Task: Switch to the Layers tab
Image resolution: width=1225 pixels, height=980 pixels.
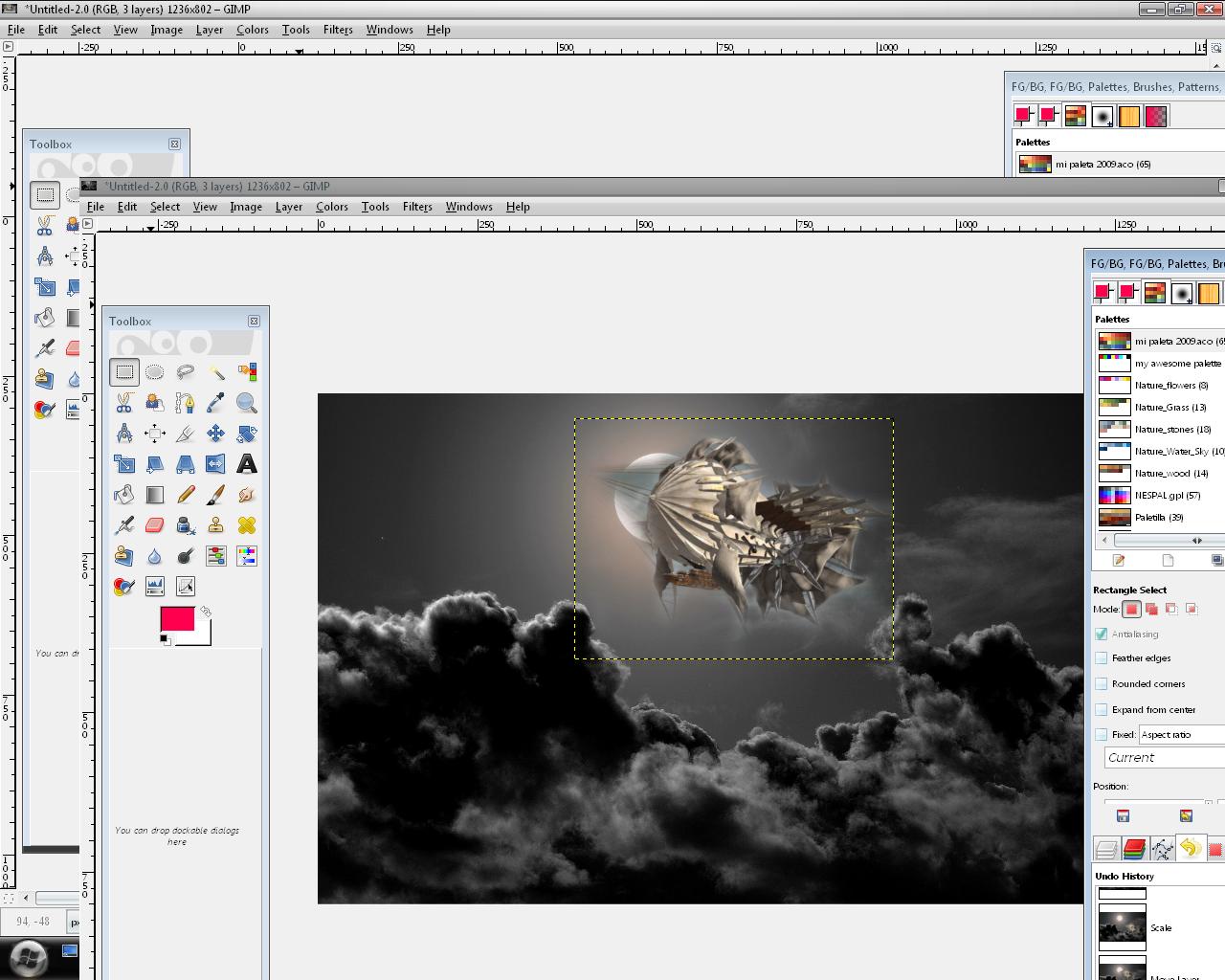Action: click(1106, 849)
